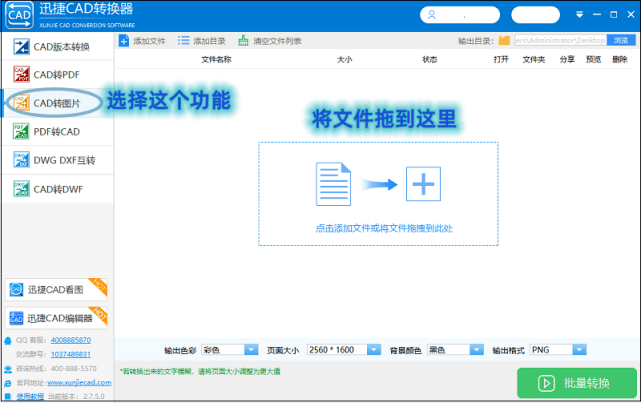Open 使用教程 tutorial link
641x403 pixels.
click(30, 396)
